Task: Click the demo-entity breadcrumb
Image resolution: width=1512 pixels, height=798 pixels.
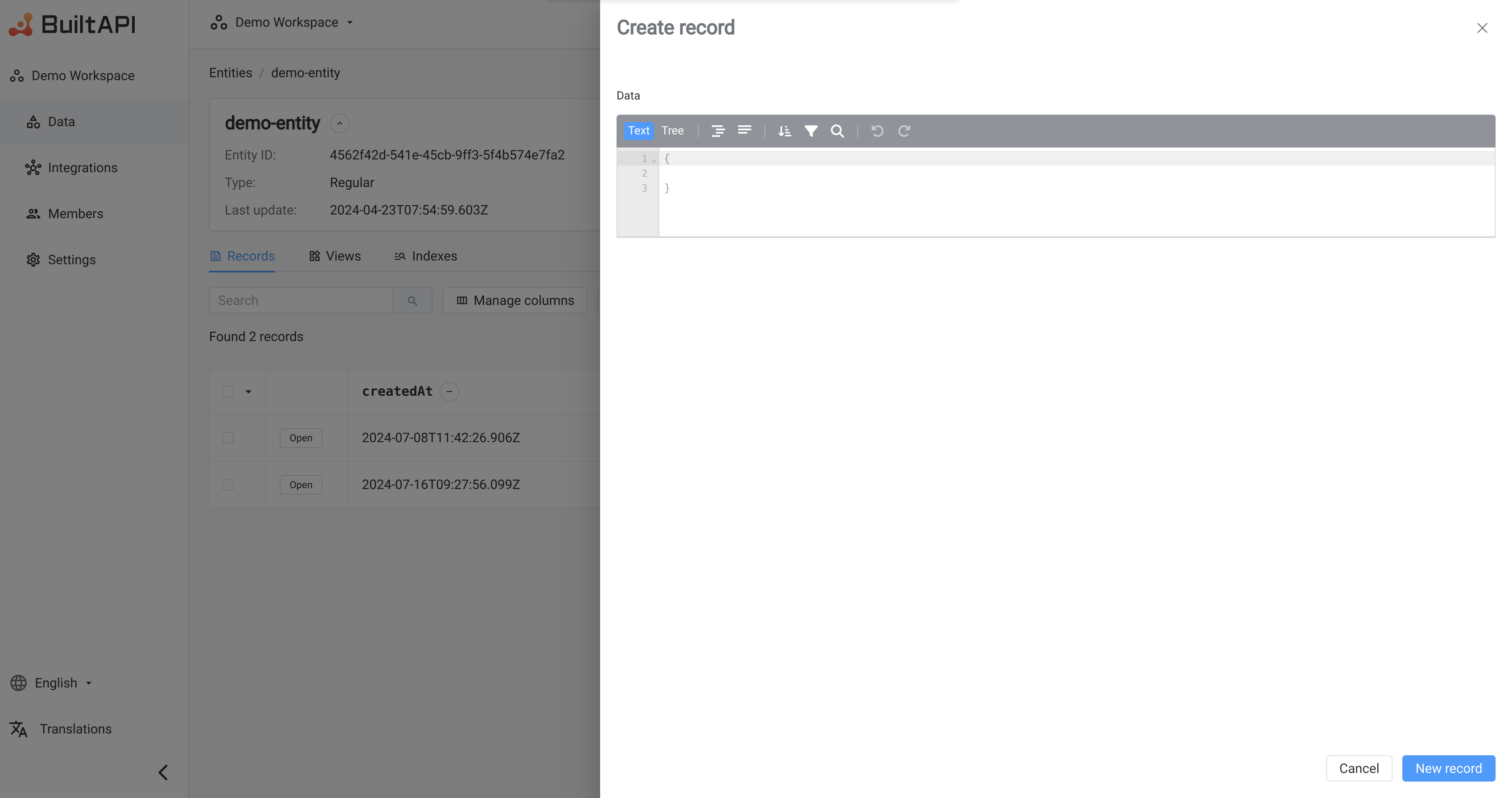Action: [x=305, y=73]
